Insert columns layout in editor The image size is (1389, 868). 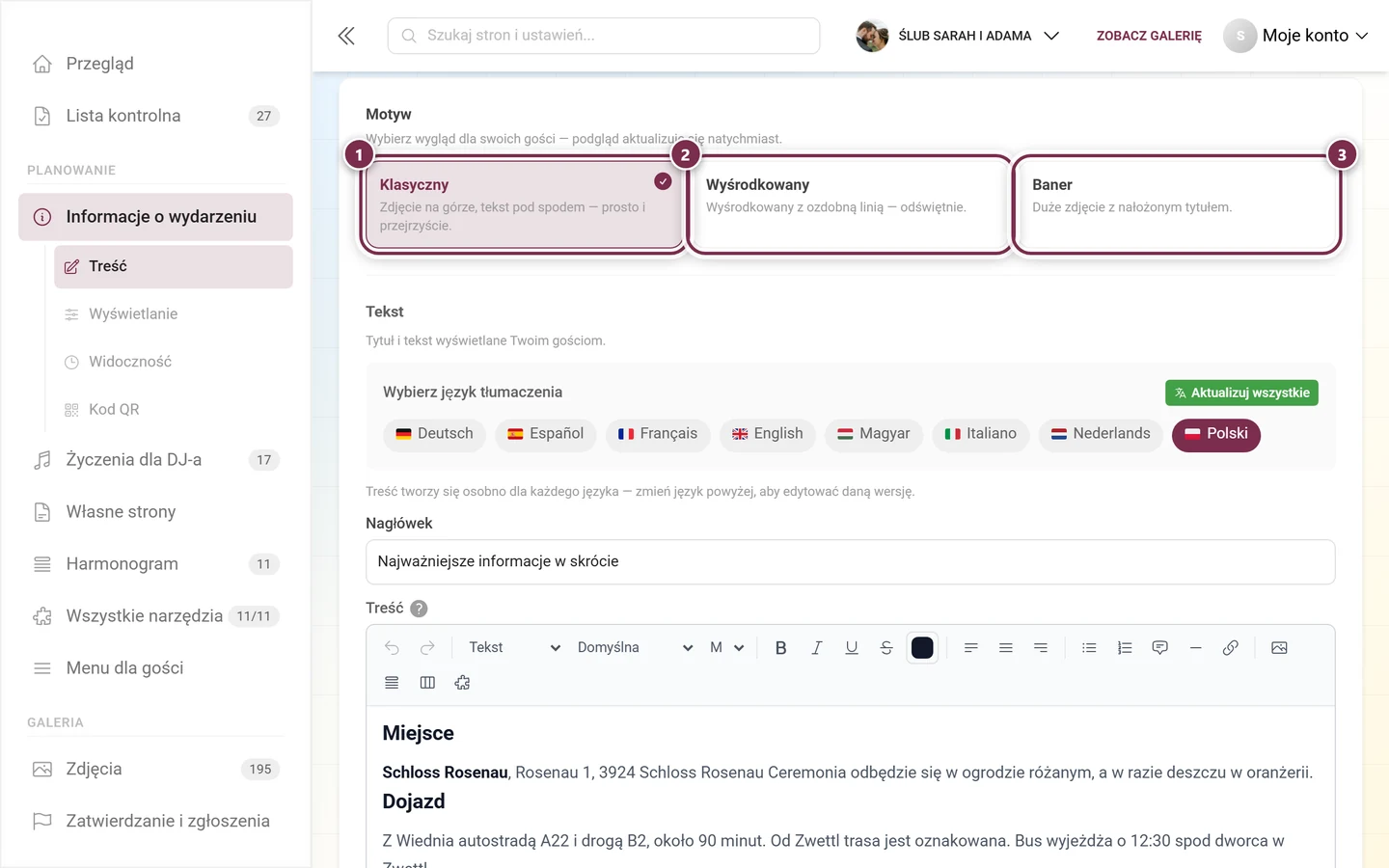[427, 683]
